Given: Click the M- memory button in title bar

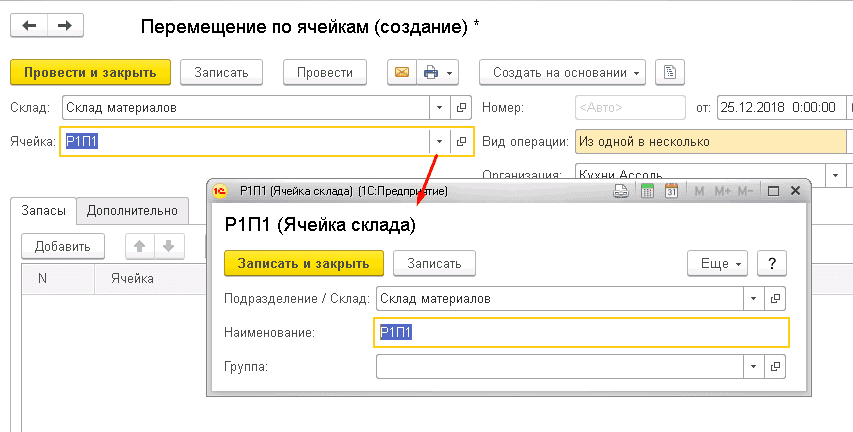Looking at the screenshot, I should tap(745, 191).
